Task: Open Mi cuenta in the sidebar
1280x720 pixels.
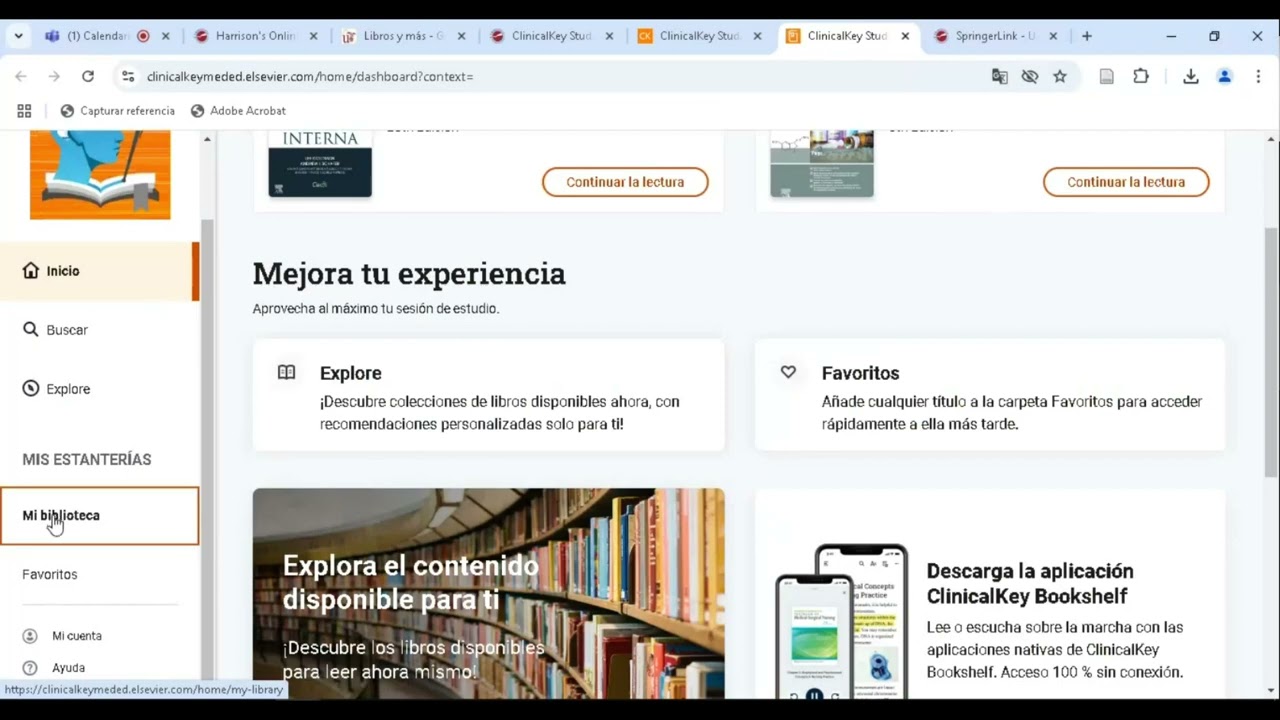Action: coord(77,636)
